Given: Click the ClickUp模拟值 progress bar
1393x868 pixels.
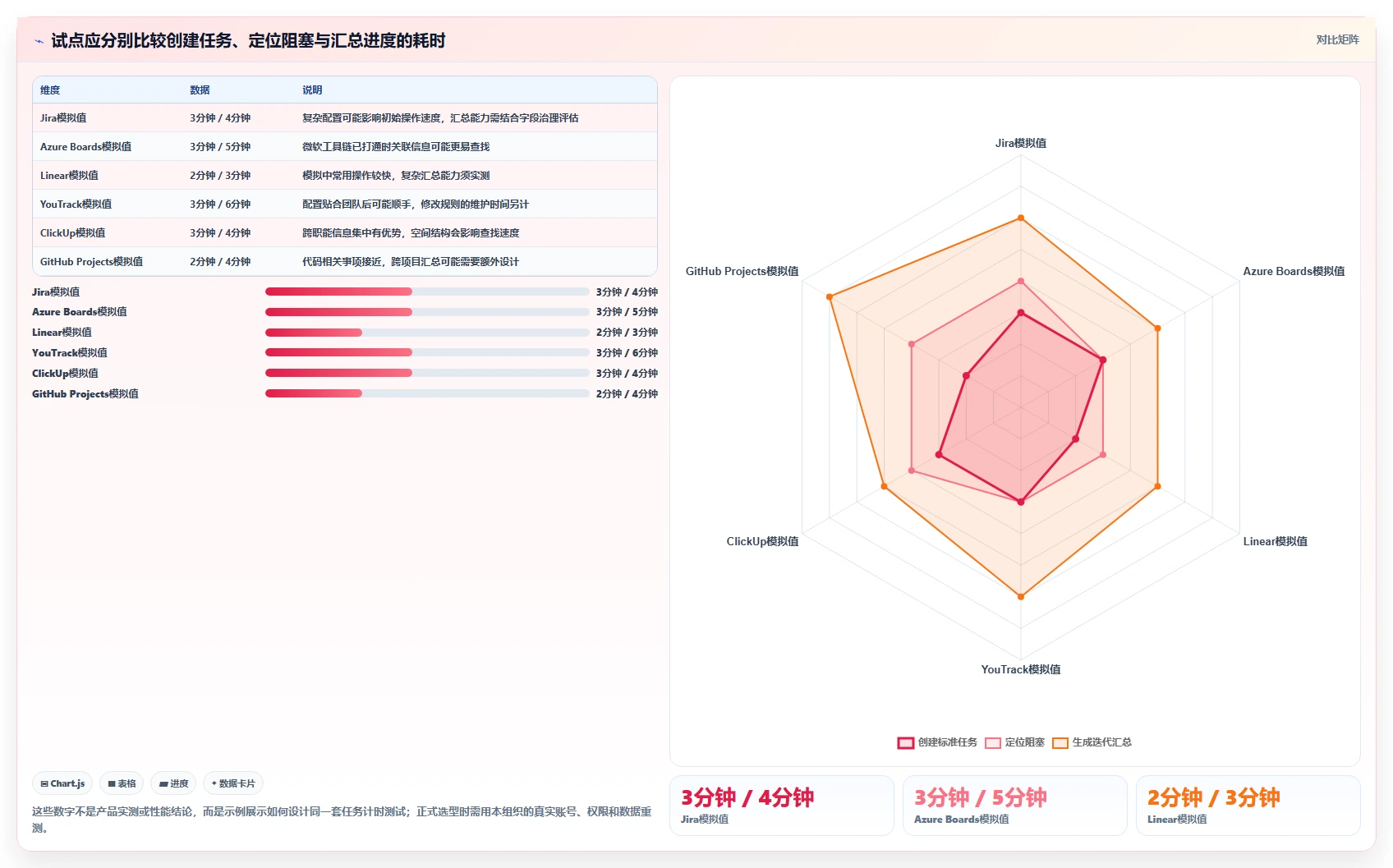Looking at the screenshot, I should [x=427, y=373].
